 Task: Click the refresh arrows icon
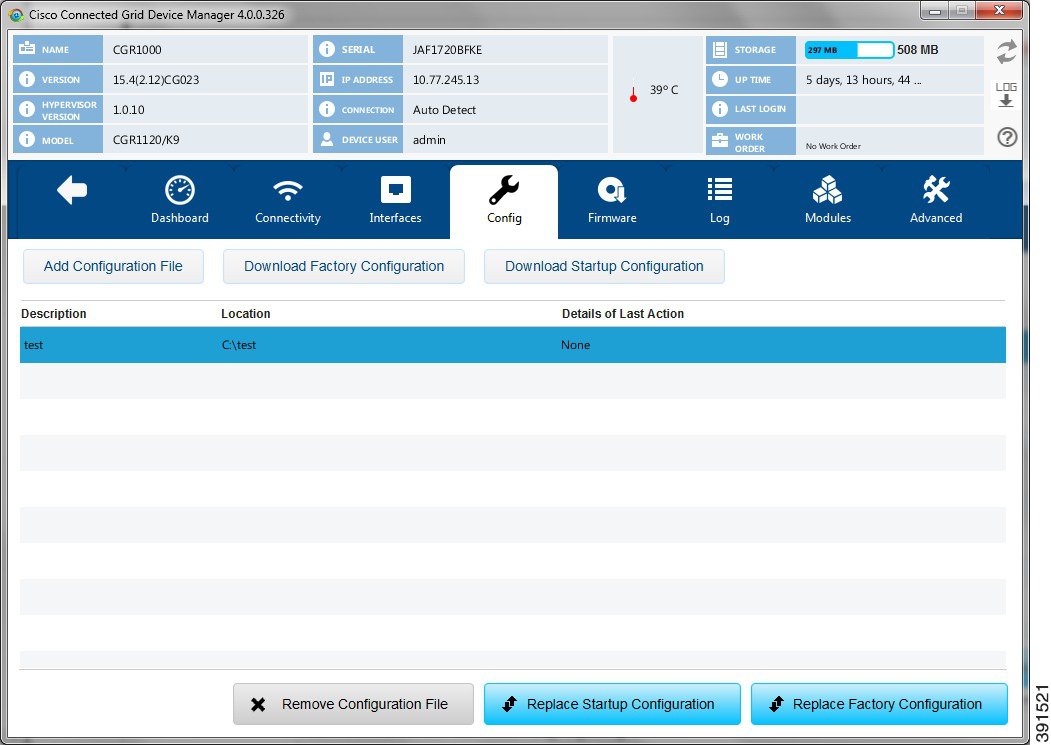pos(1006,52)
